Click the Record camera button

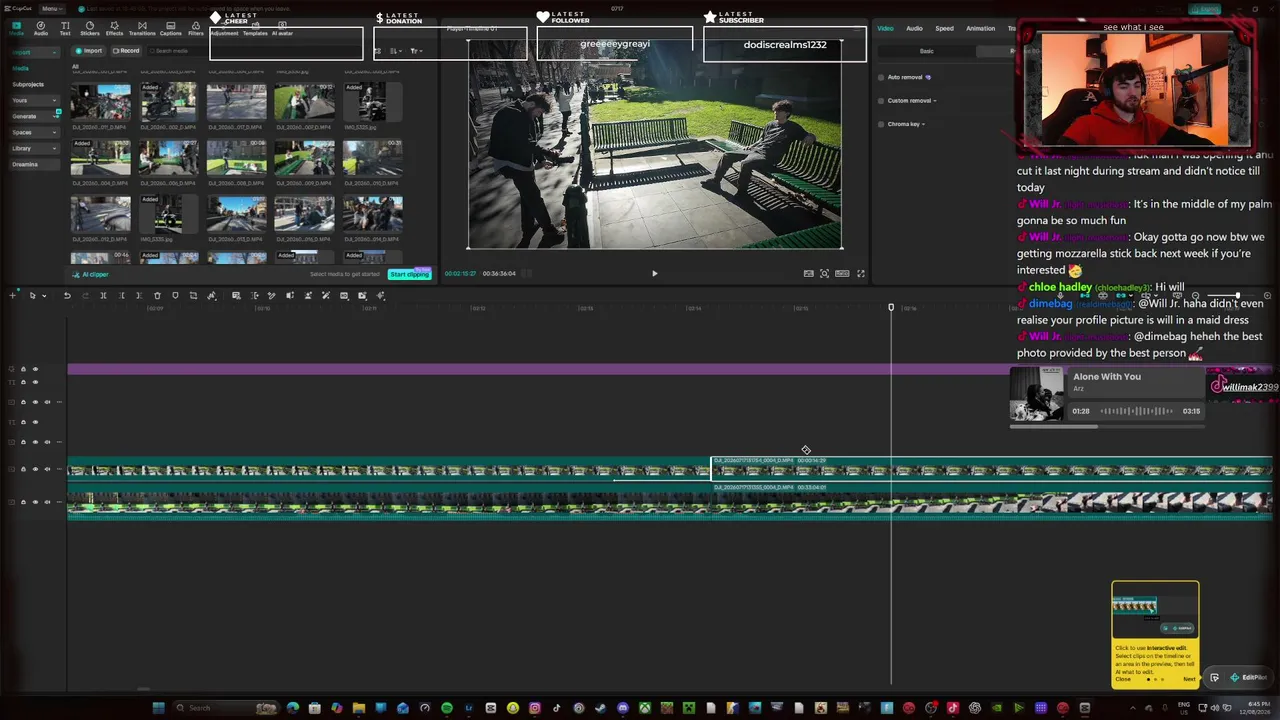pos(126,50)
